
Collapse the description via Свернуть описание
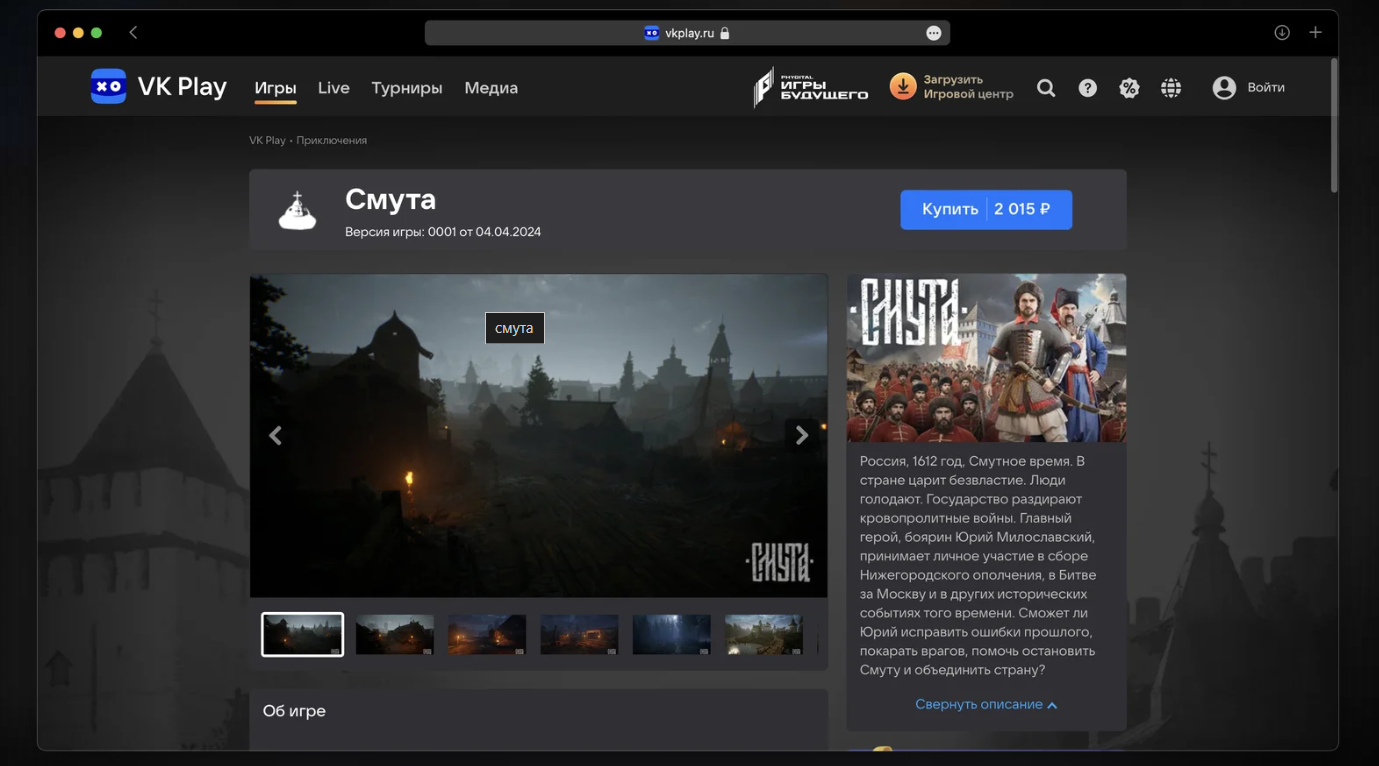(x=985, y=704)
